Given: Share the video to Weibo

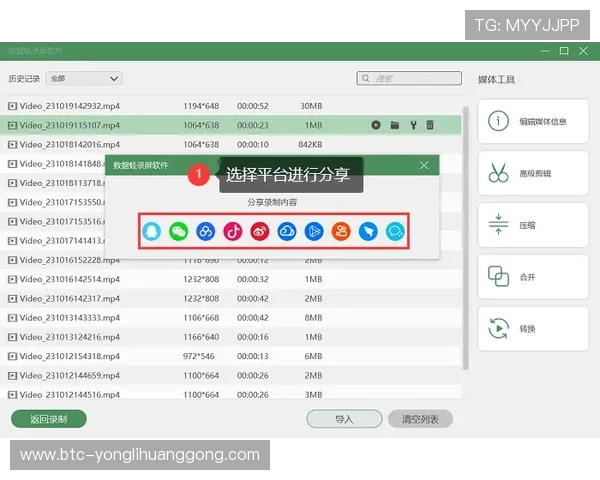Looking at the screenshot, I should pyautogui.click(x=260, y=231).
